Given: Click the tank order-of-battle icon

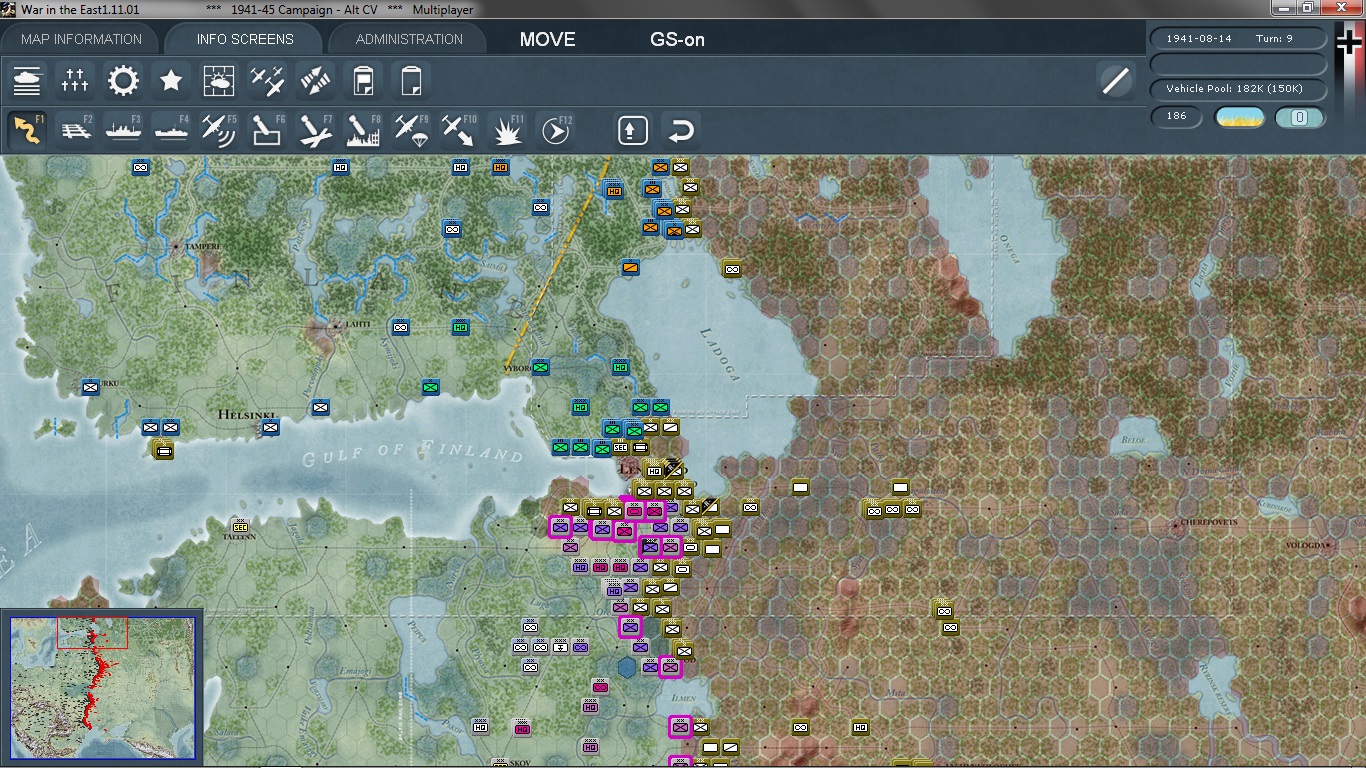Looking at the screenshot, I should 27,81.
